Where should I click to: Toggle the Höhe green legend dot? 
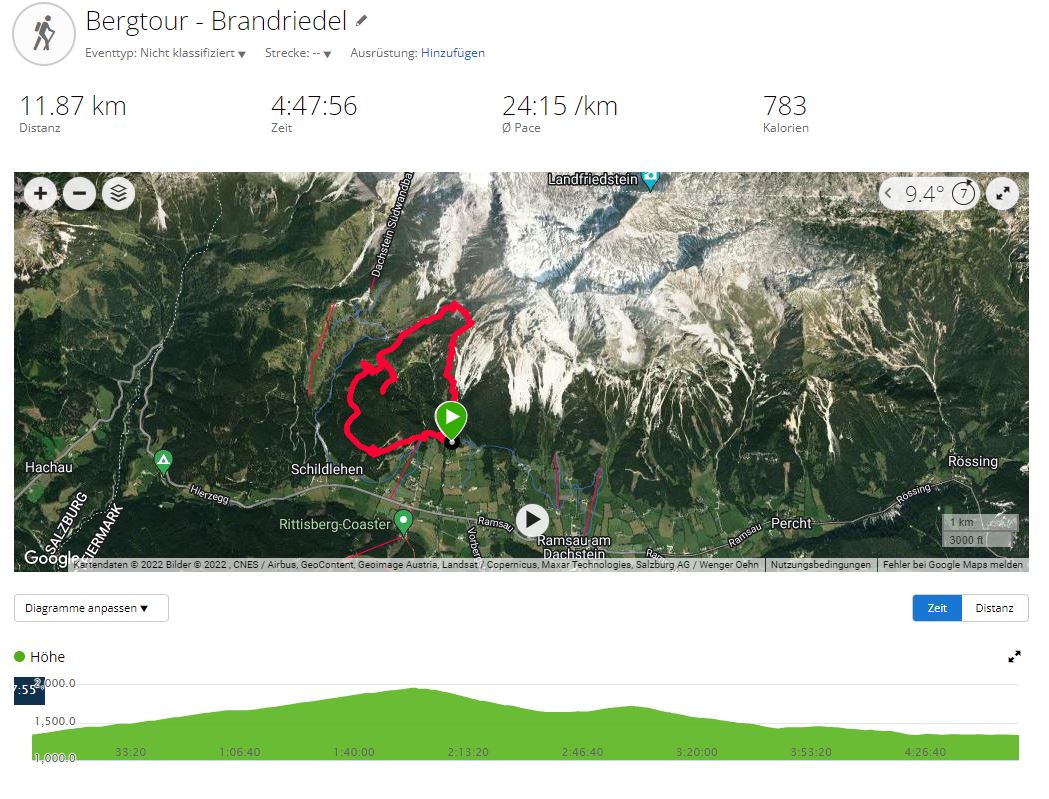pos(19,656)
